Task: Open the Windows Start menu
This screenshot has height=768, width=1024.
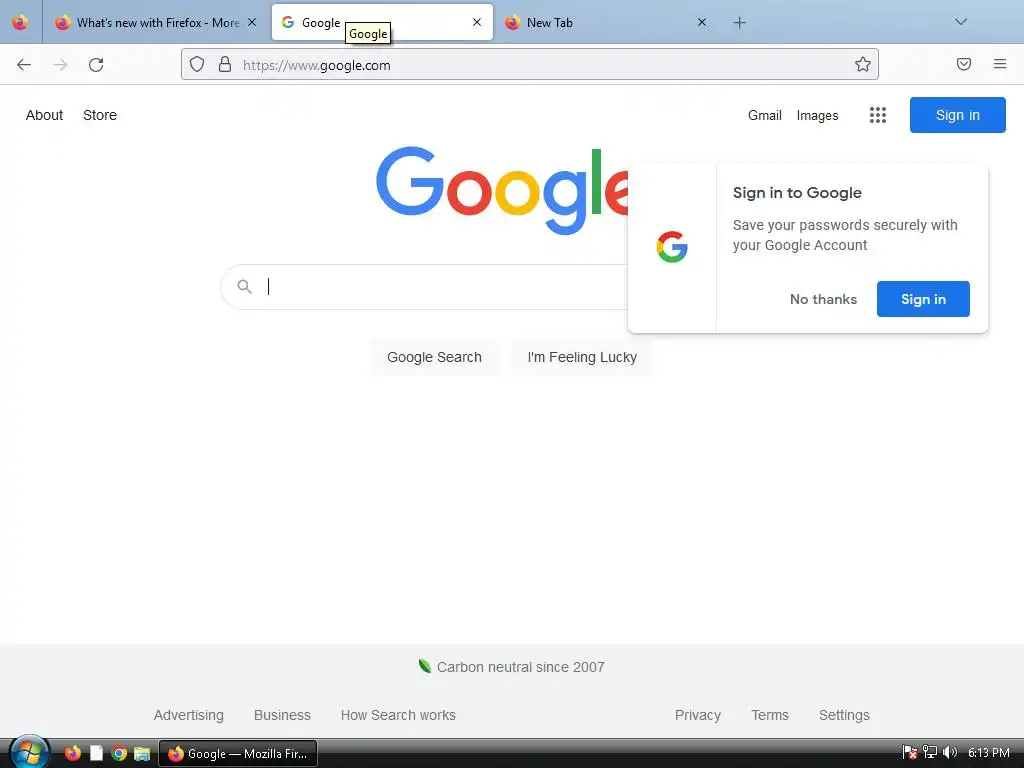Action: [x=29, y=752]
